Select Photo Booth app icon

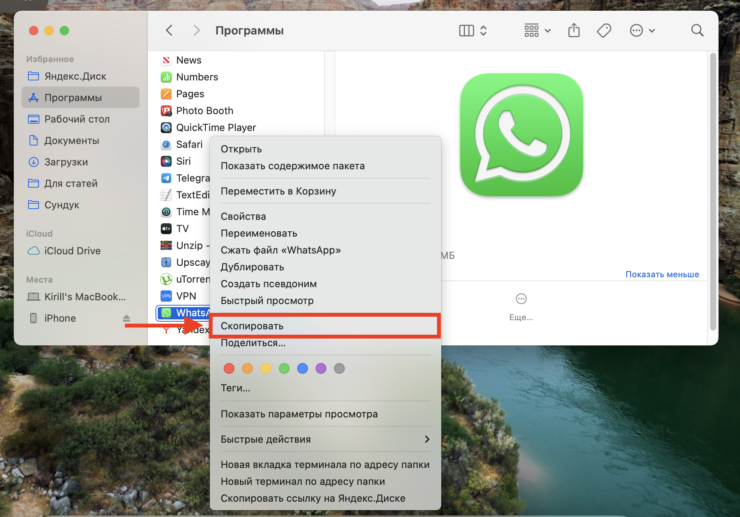(166, 110)
